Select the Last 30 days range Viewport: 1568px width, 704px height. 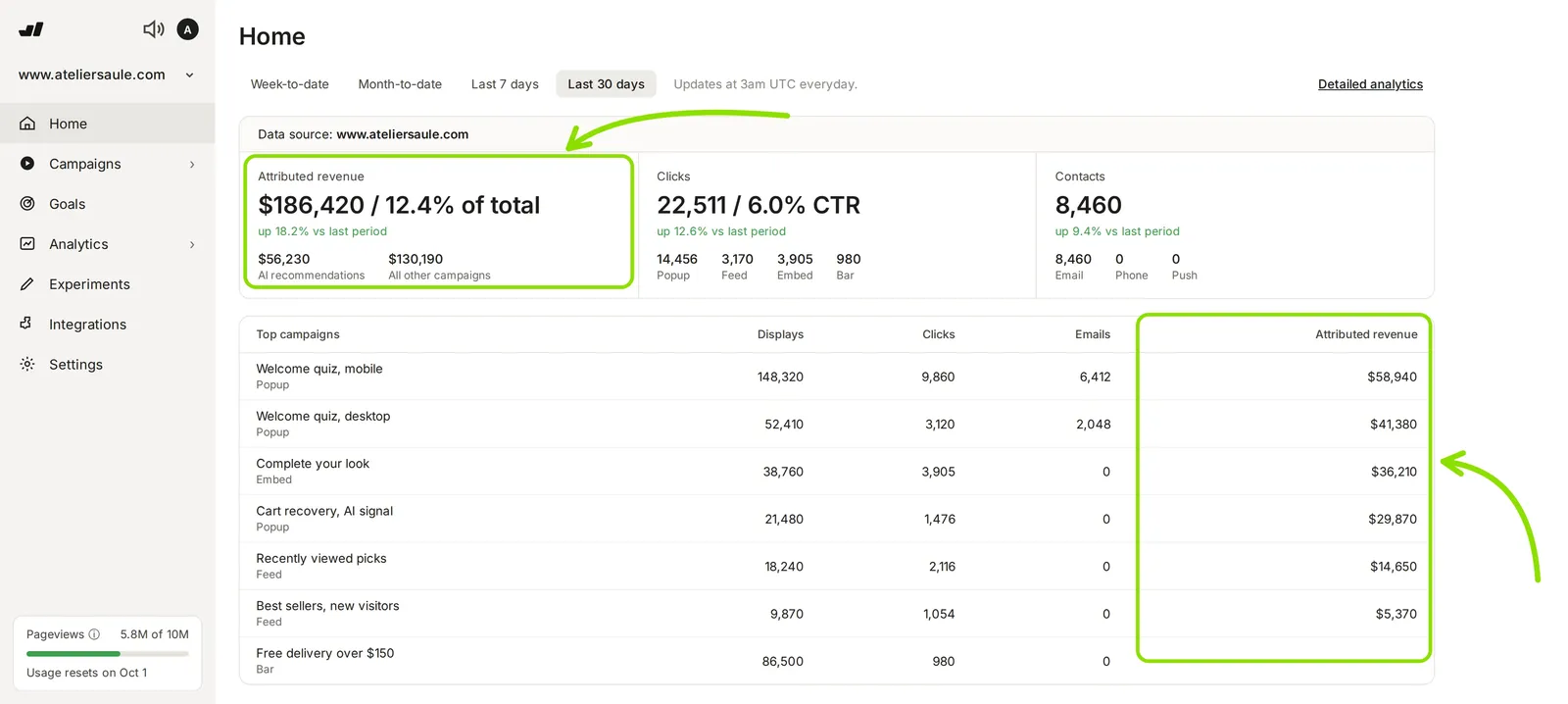[606, 84]
